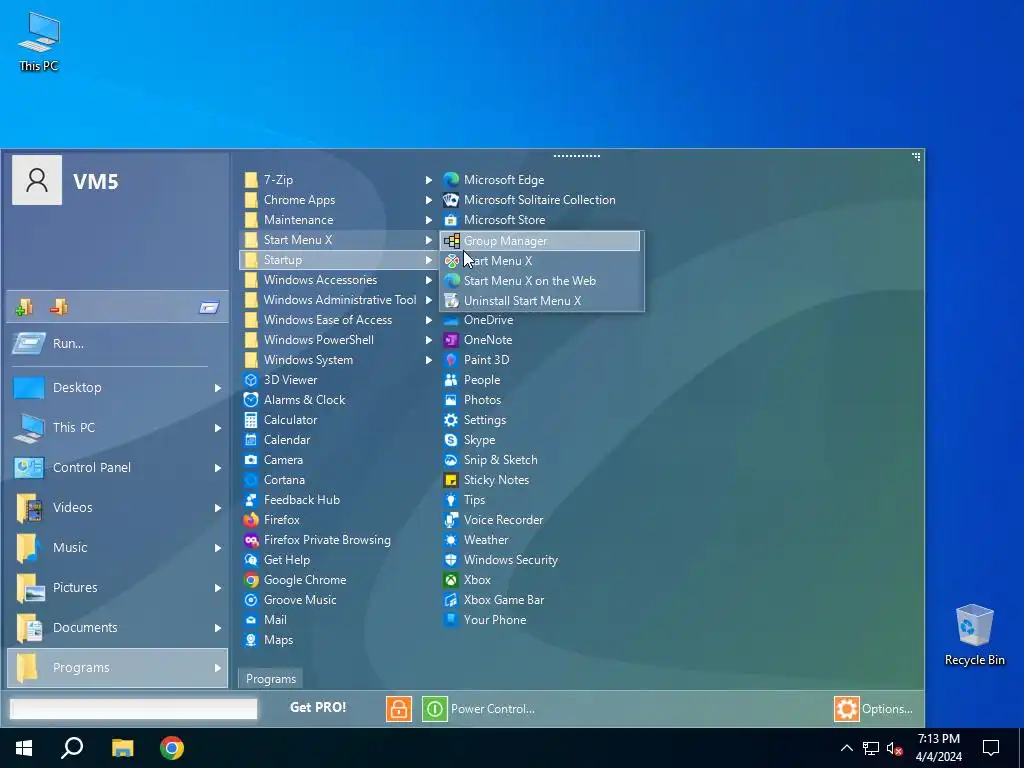This screenshot has width=1024, height=768.
Task: Expand the Windows System folder
Action: pos(428,360)
